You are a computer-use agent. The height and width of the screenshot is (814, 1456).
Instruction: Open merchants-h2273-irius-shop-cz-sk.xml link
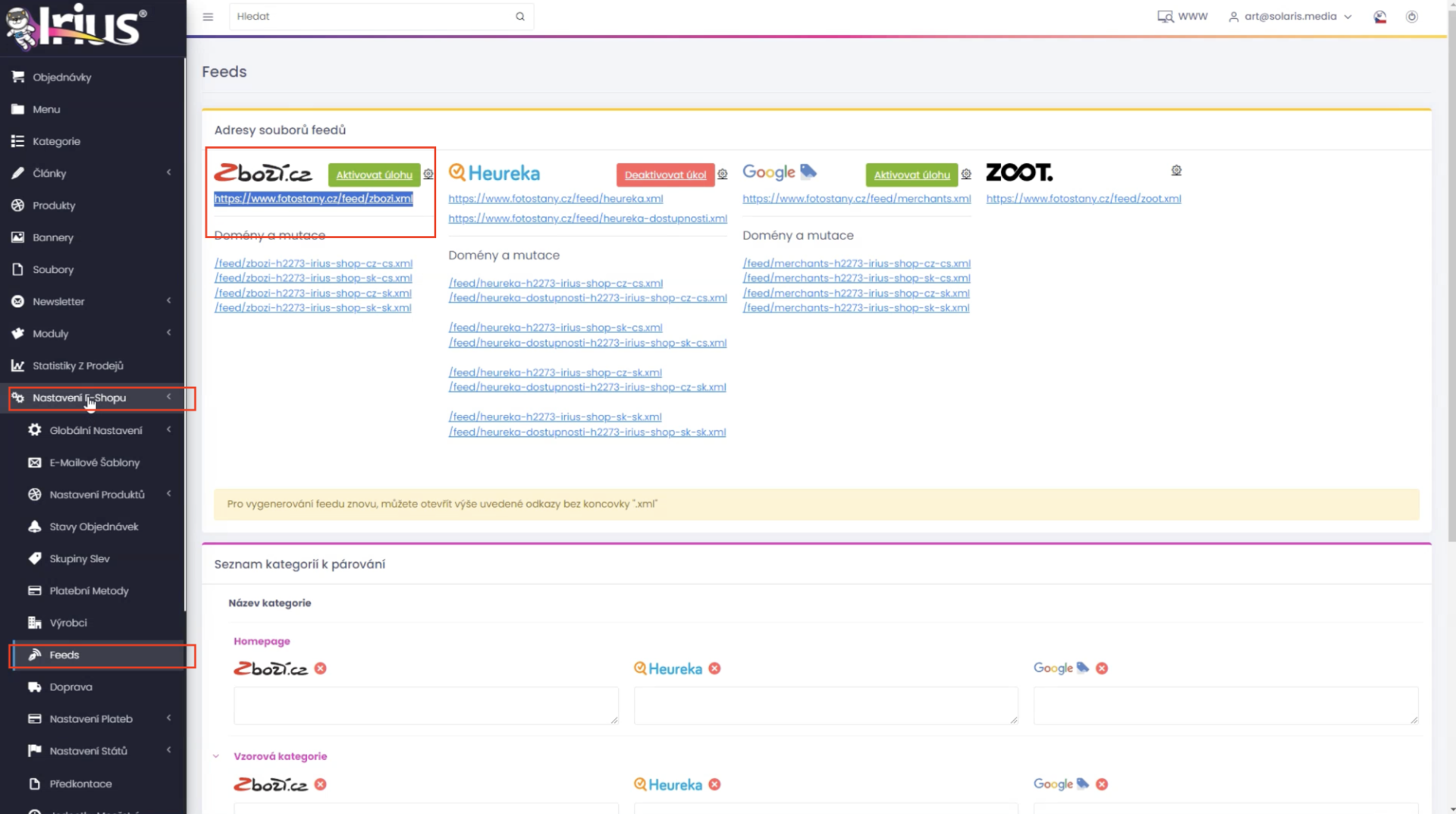[856, 294]
